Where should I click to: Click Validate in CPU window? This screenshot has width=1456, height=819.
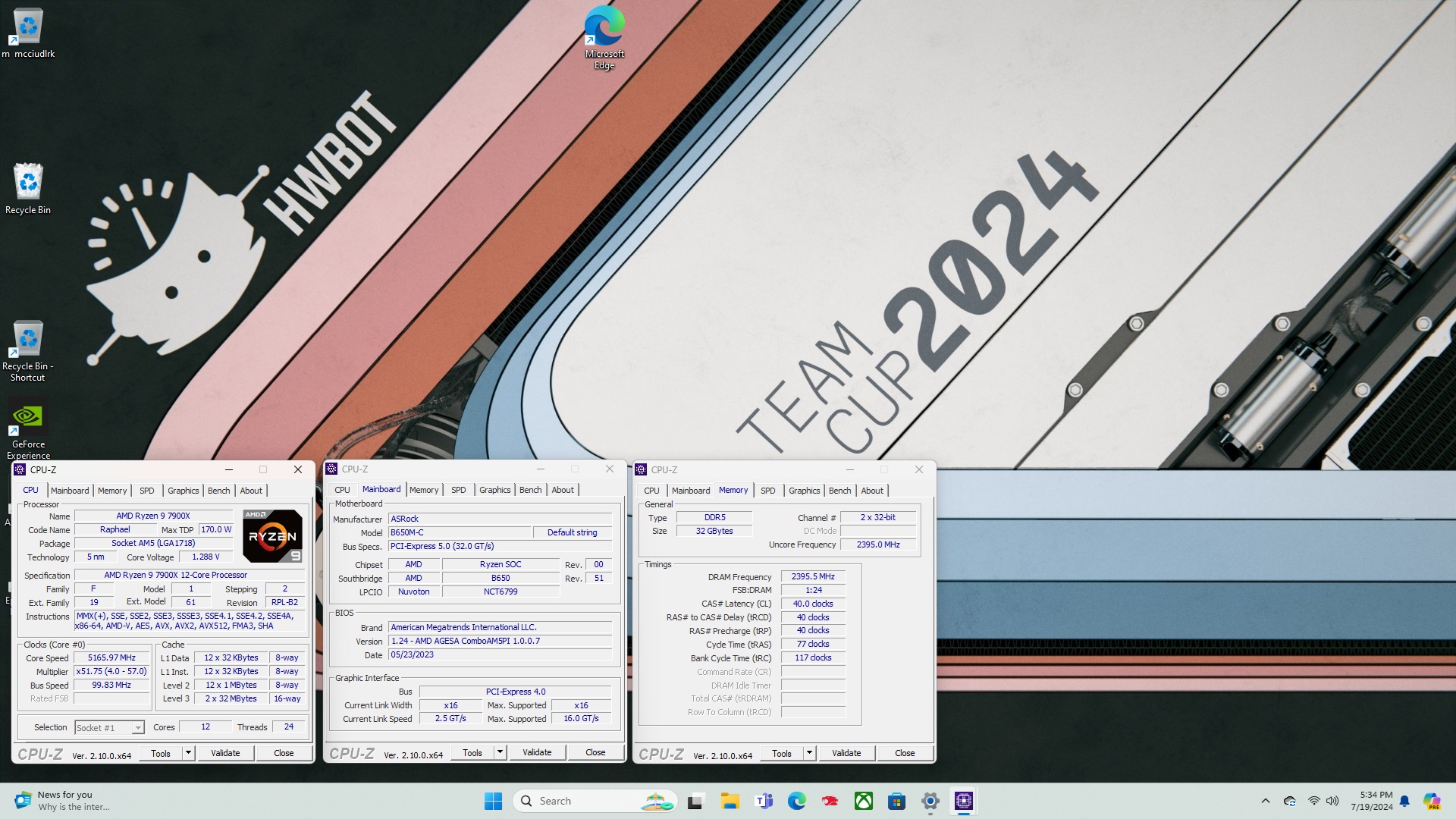click(225, 753)
